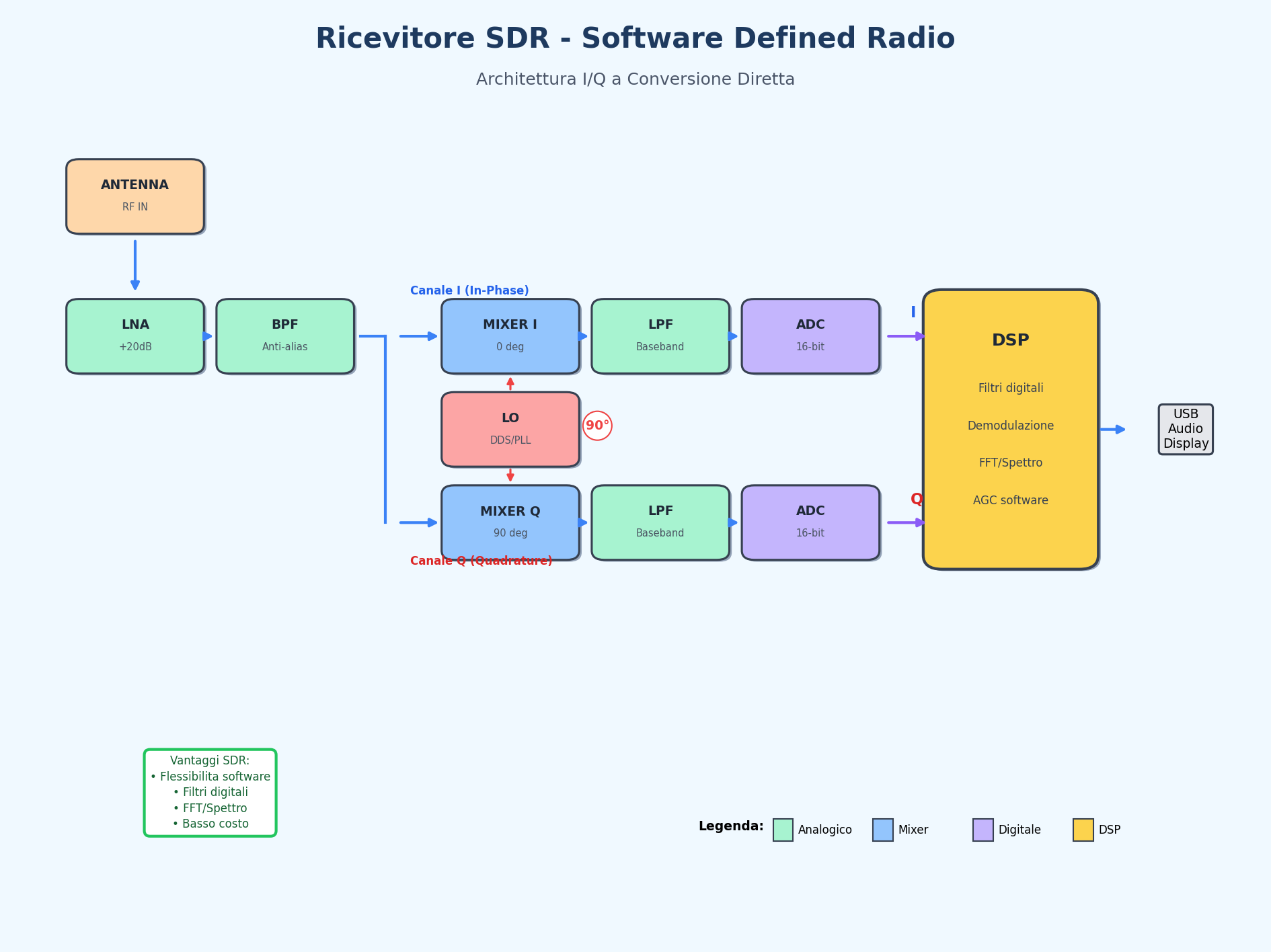Click the main title Ricevitore SDR
1271x952 pixels.
[635, 38]
